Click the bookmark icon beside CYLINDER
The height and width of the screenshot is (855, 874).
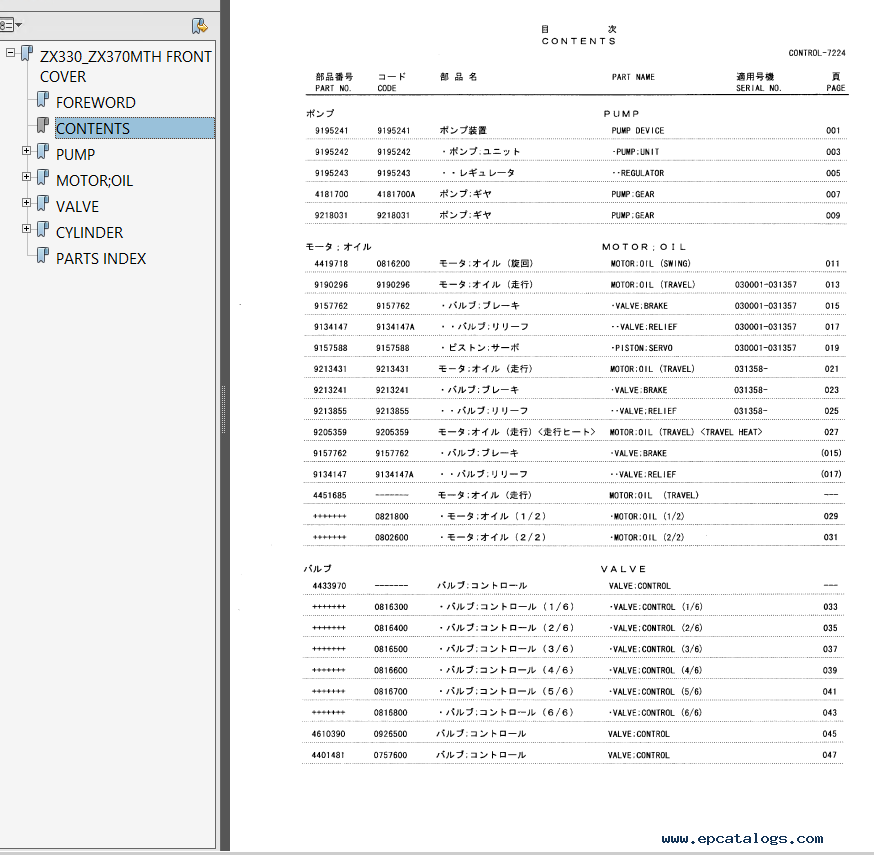[x=43, y=229]
